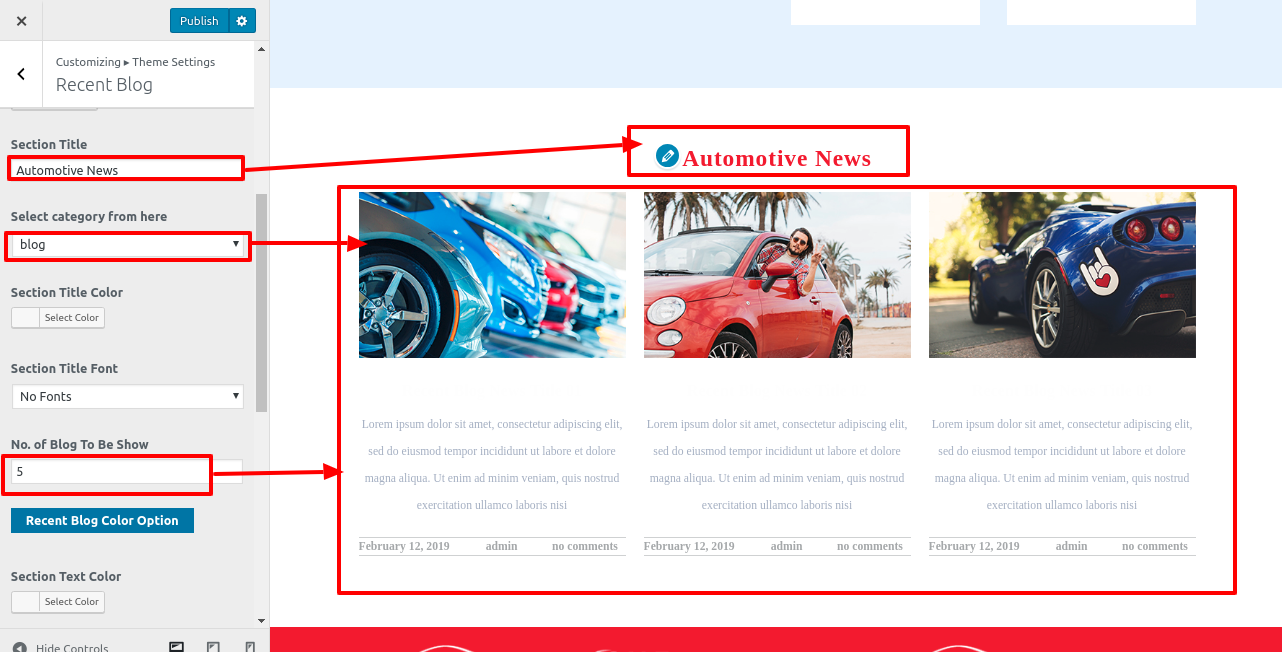
Task: Open publish settings gear icon
Action: [242, 21]
